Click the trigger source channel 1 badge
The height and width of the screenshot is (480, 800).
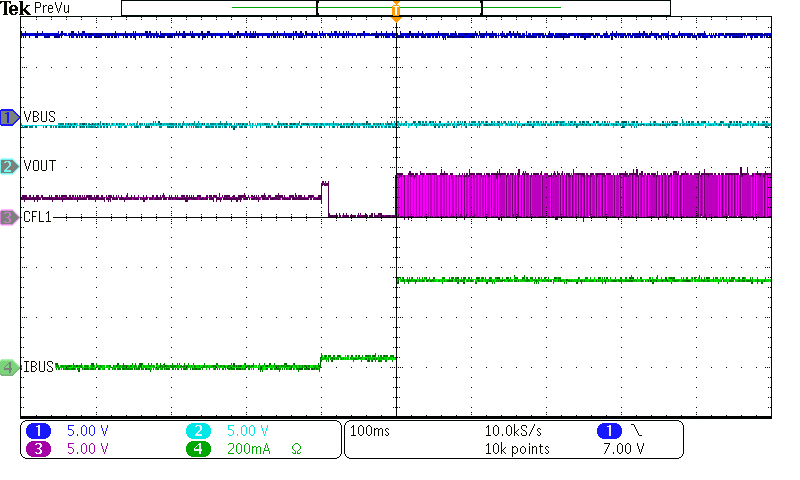[x=607, y=431]
